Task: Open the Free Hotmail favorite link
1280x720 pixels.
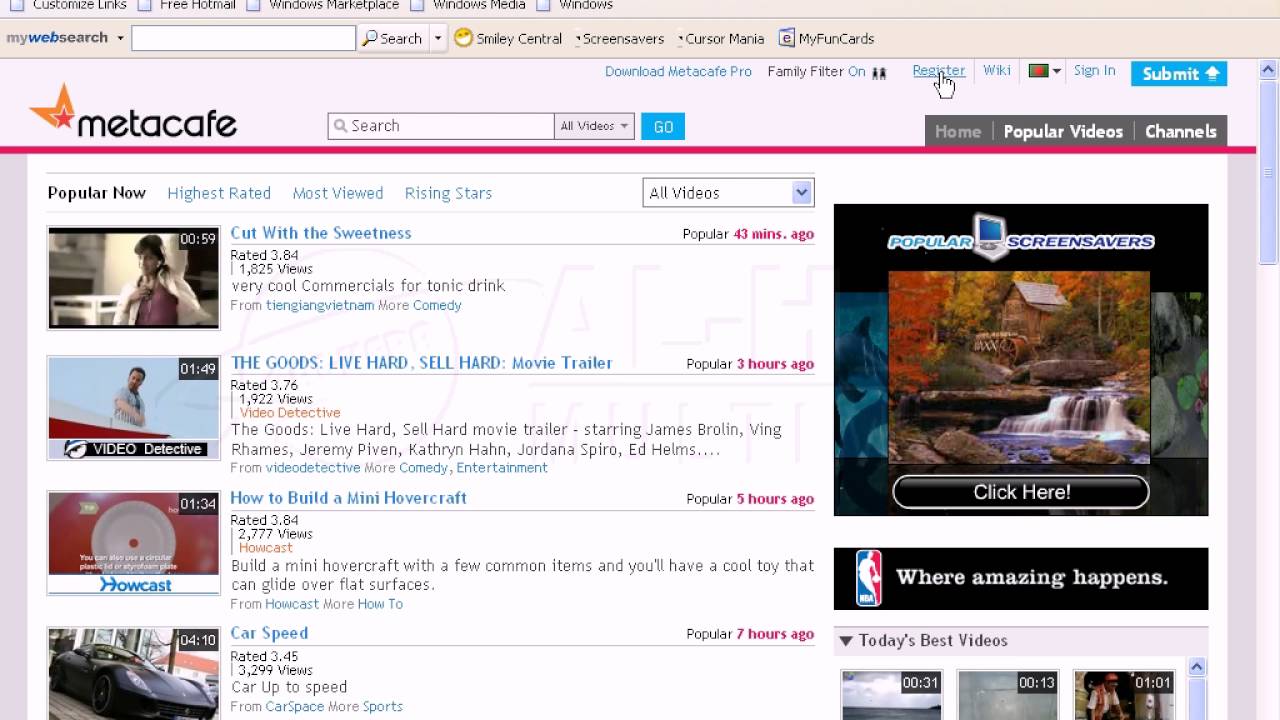Action: click(x=186, y=5)
